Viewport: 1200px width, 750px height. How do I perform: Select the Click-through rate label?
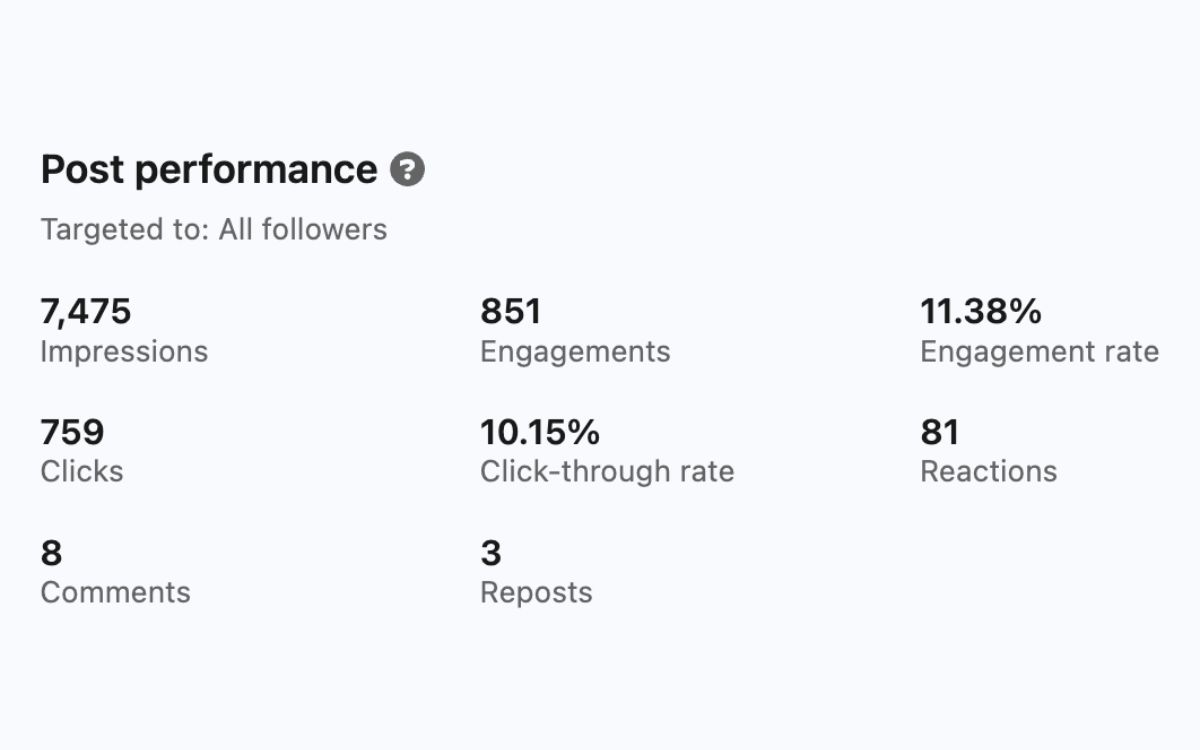click(x=607, y=471)
